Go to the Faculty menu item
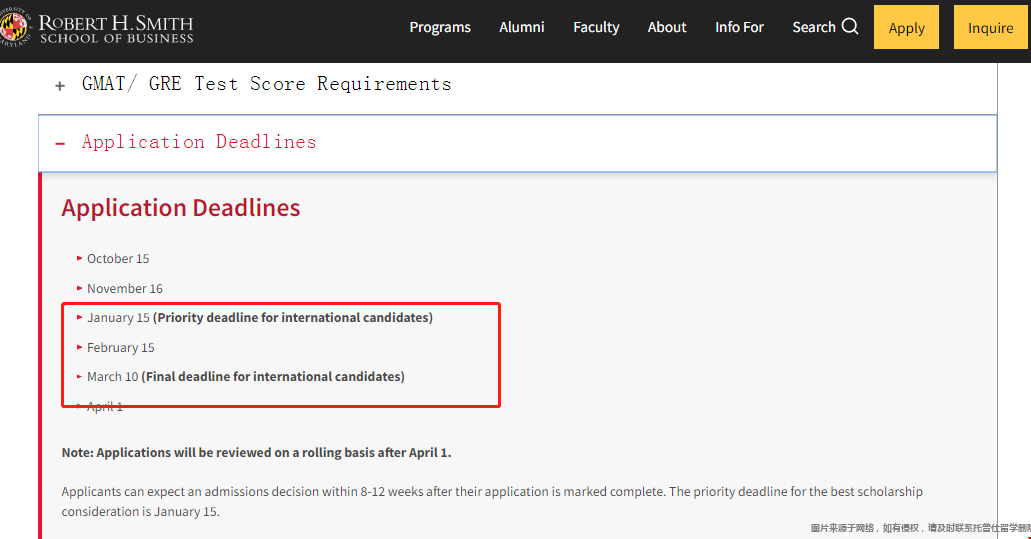1031x539 pixels. click(x=596, y=27)
